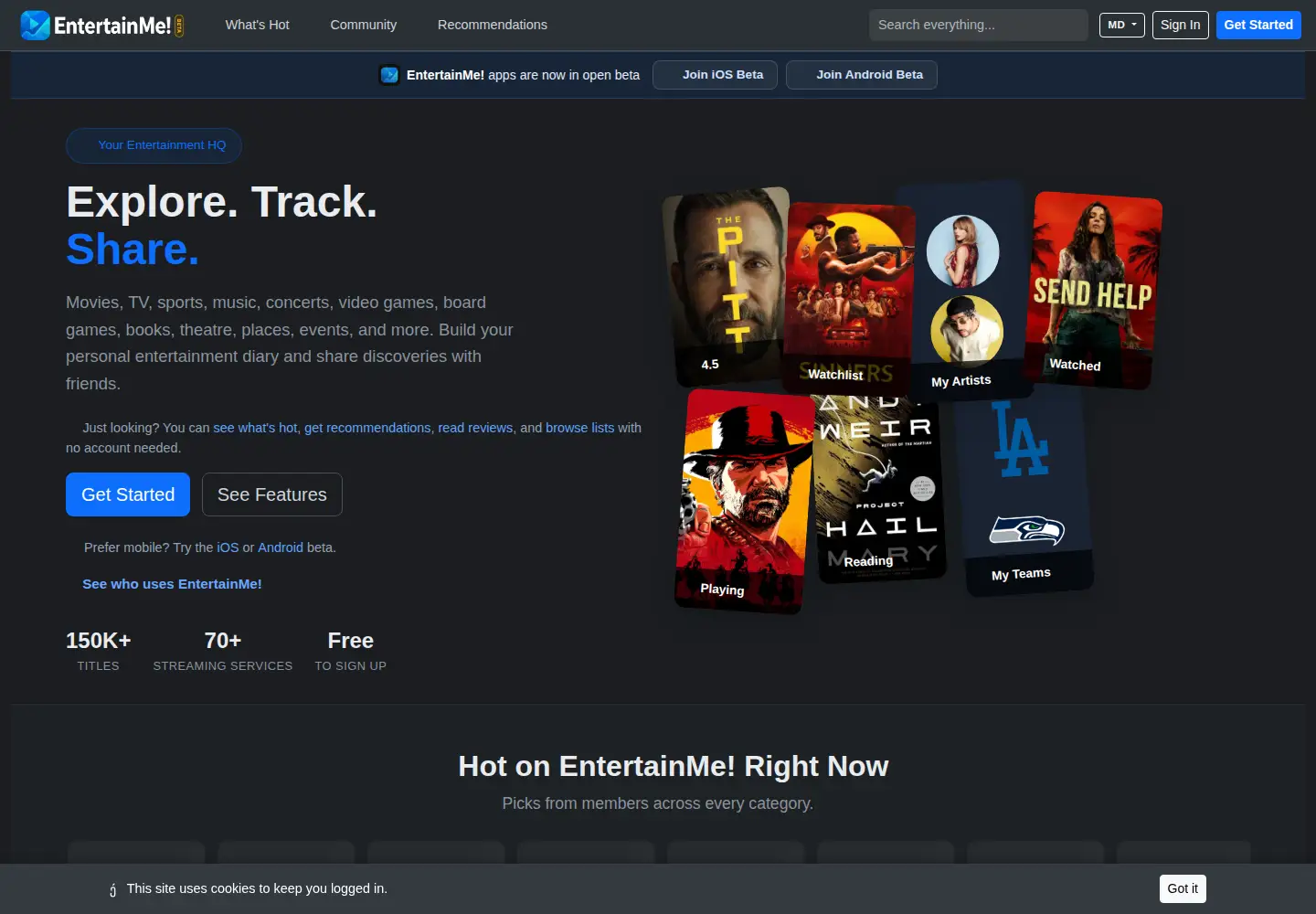Click the lower artist avatar in My Artists
The height and width of the screenshot is (914, 1316).
pyautogui.click(x=967, y=331)
